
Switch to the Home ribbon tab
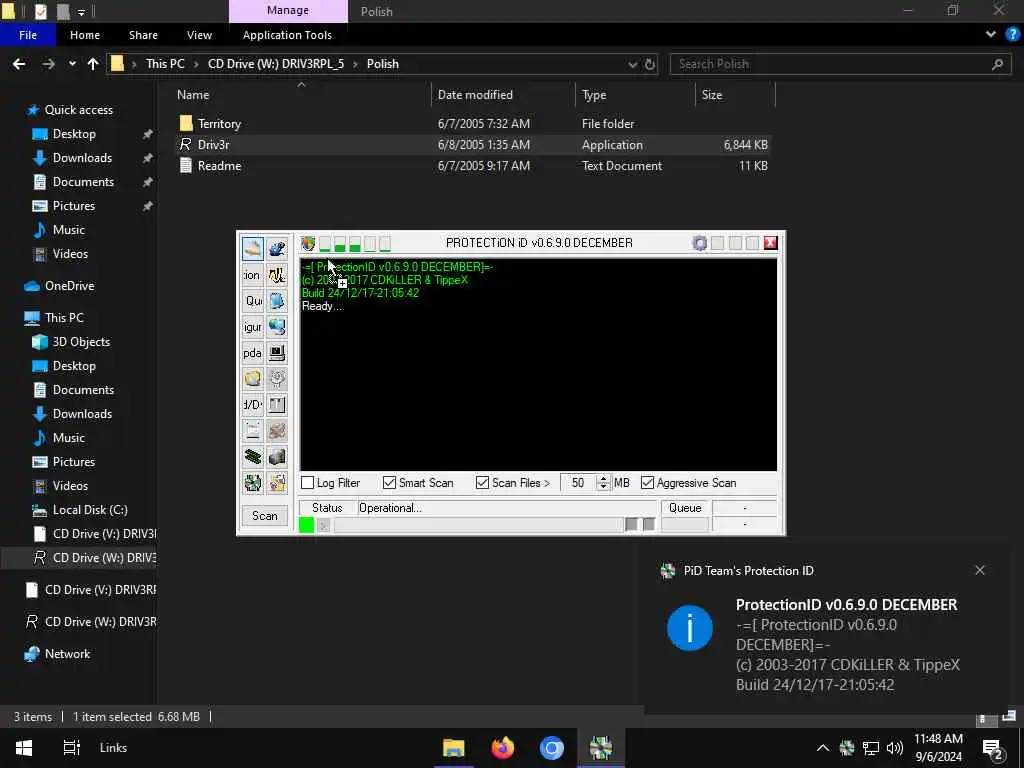point(85,35)
